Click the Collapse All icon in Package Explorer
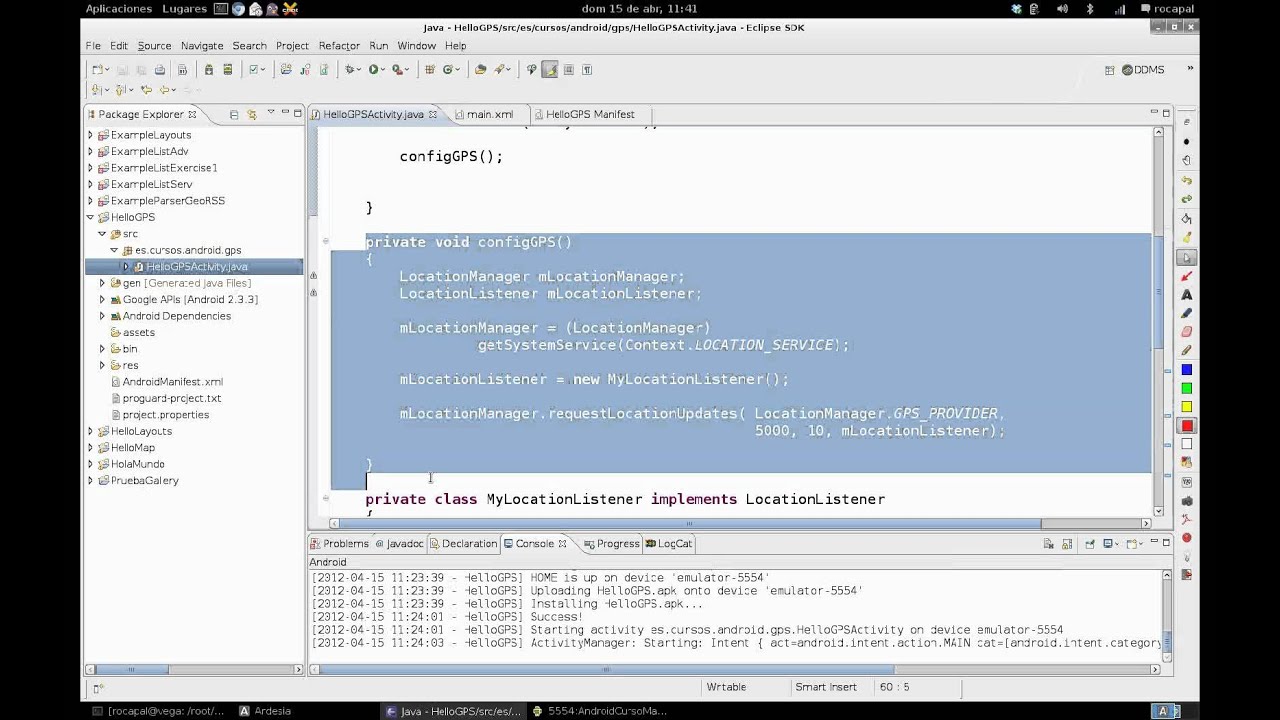Screen dimensions: 1280x720 tap(233, 114)
